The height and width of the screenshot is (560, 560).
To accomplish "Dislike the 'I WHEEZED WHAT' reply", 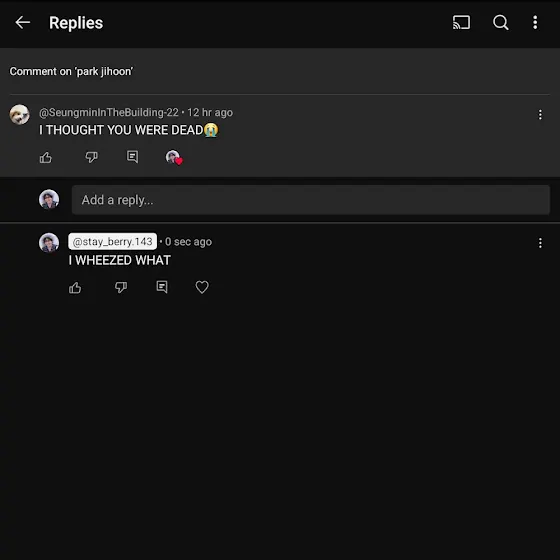I will tap(121, 288).
